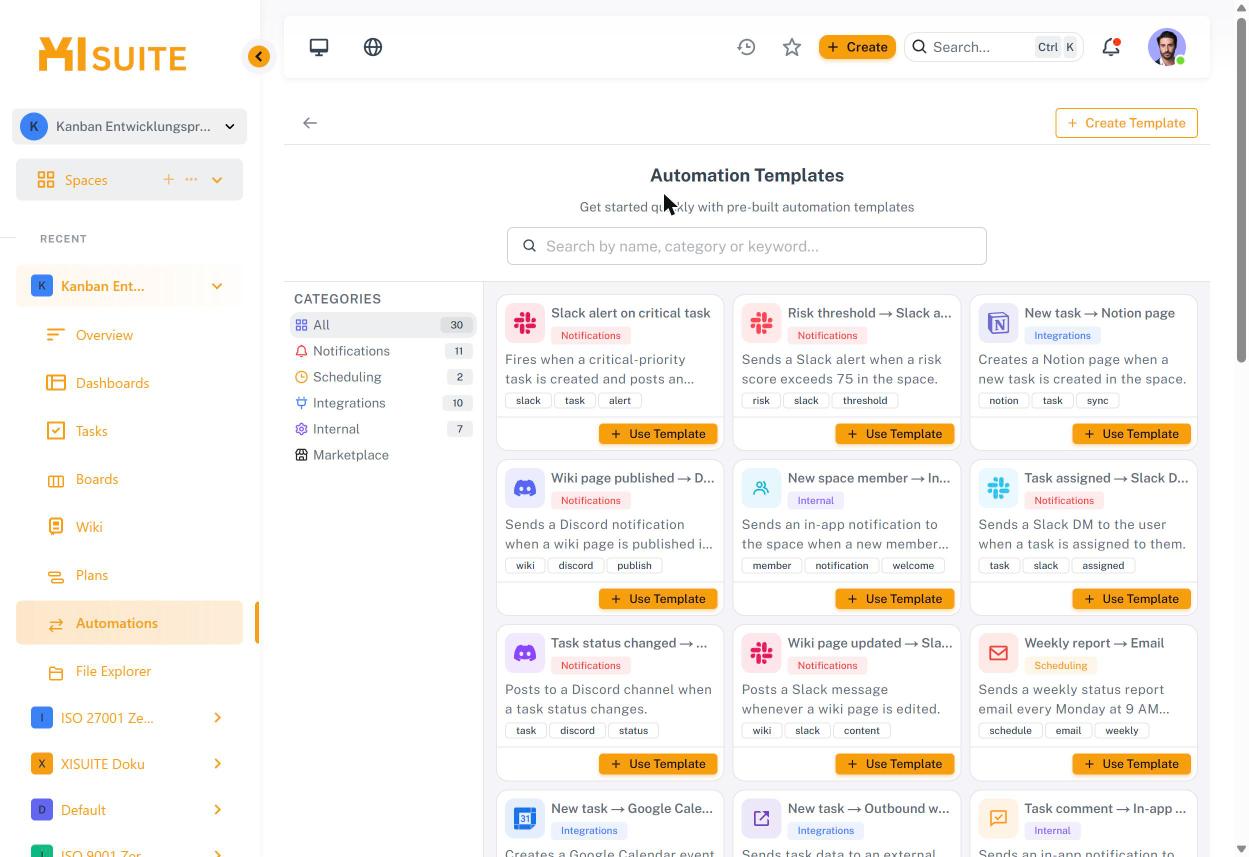This screenshot has width=1249, height=857.
Task: Open the recent history clock icon
Action: (x=746, y=47)
